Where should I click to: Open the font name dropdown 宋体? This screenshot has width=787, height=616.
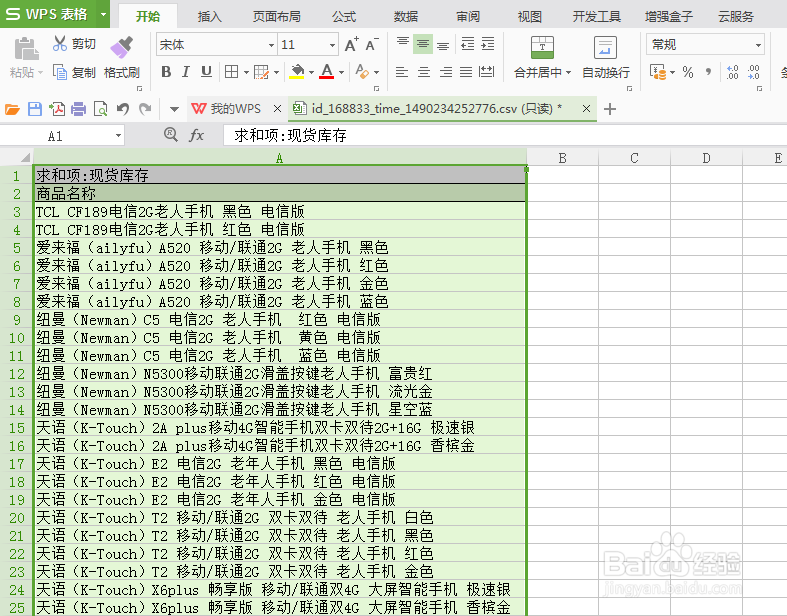pos(271,45)
